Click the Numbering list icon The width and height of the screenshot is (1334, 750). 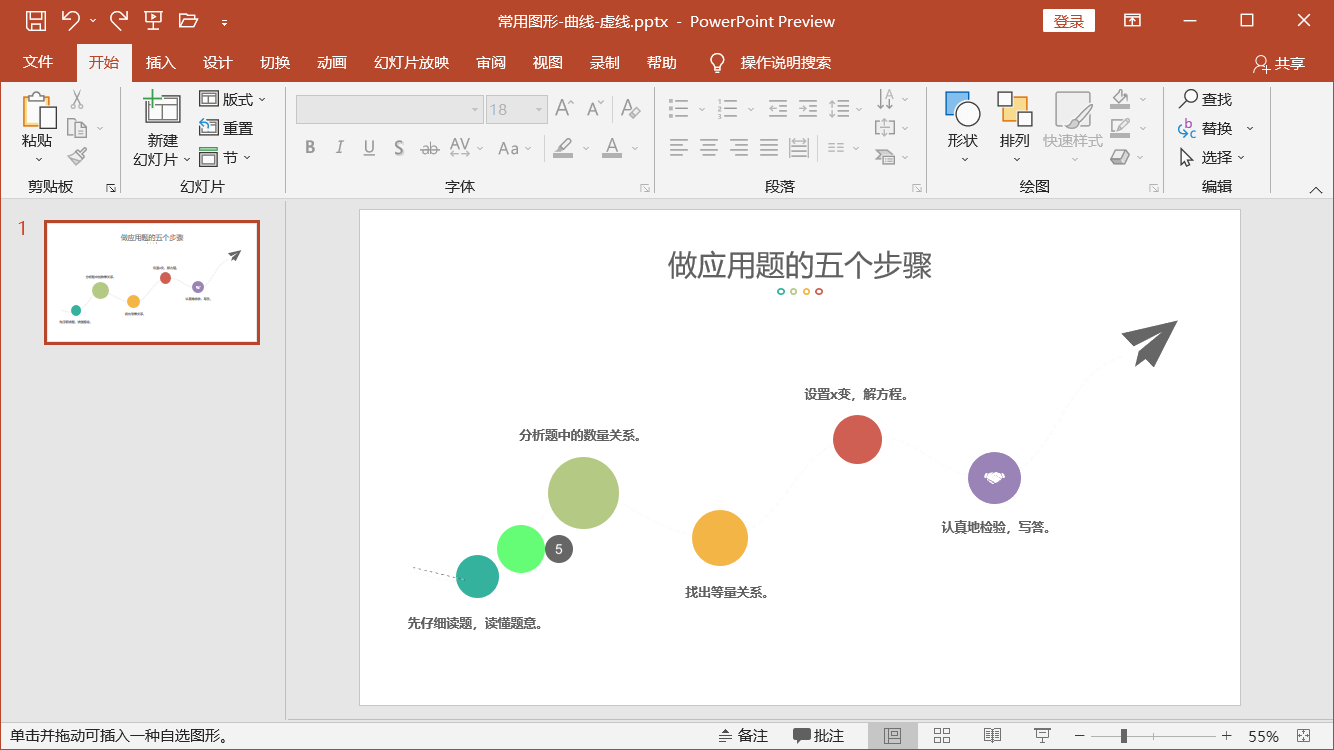(x=728, y=108)
